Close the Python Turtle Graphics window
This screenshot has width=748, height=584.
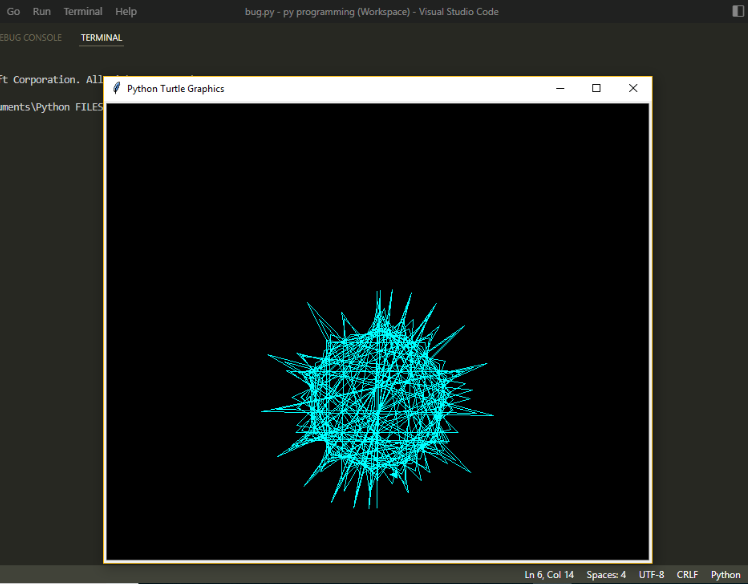coord(632,89)
